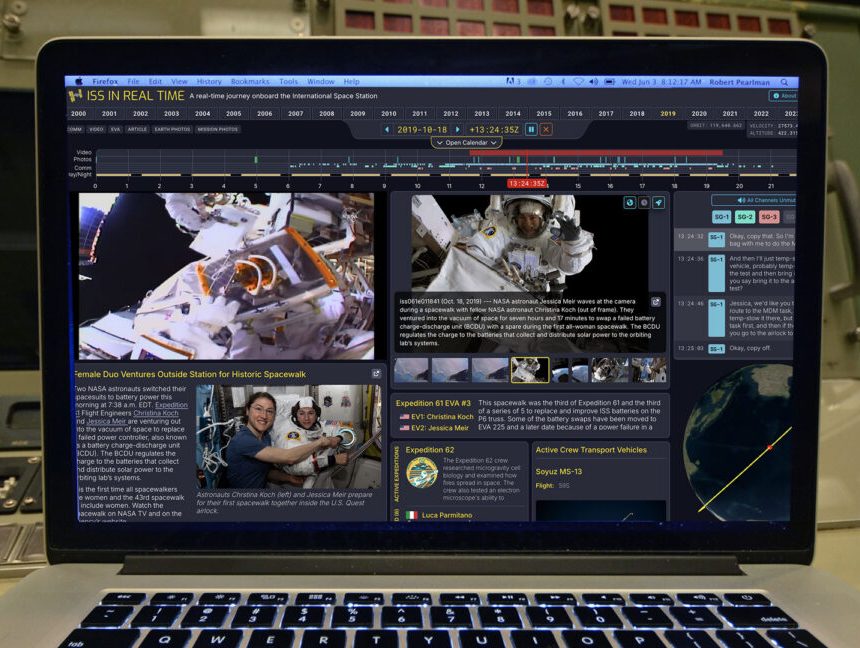Select the 2015 year tab
The height and width of the screenshot is (648, 860).
tap(545, 114)
